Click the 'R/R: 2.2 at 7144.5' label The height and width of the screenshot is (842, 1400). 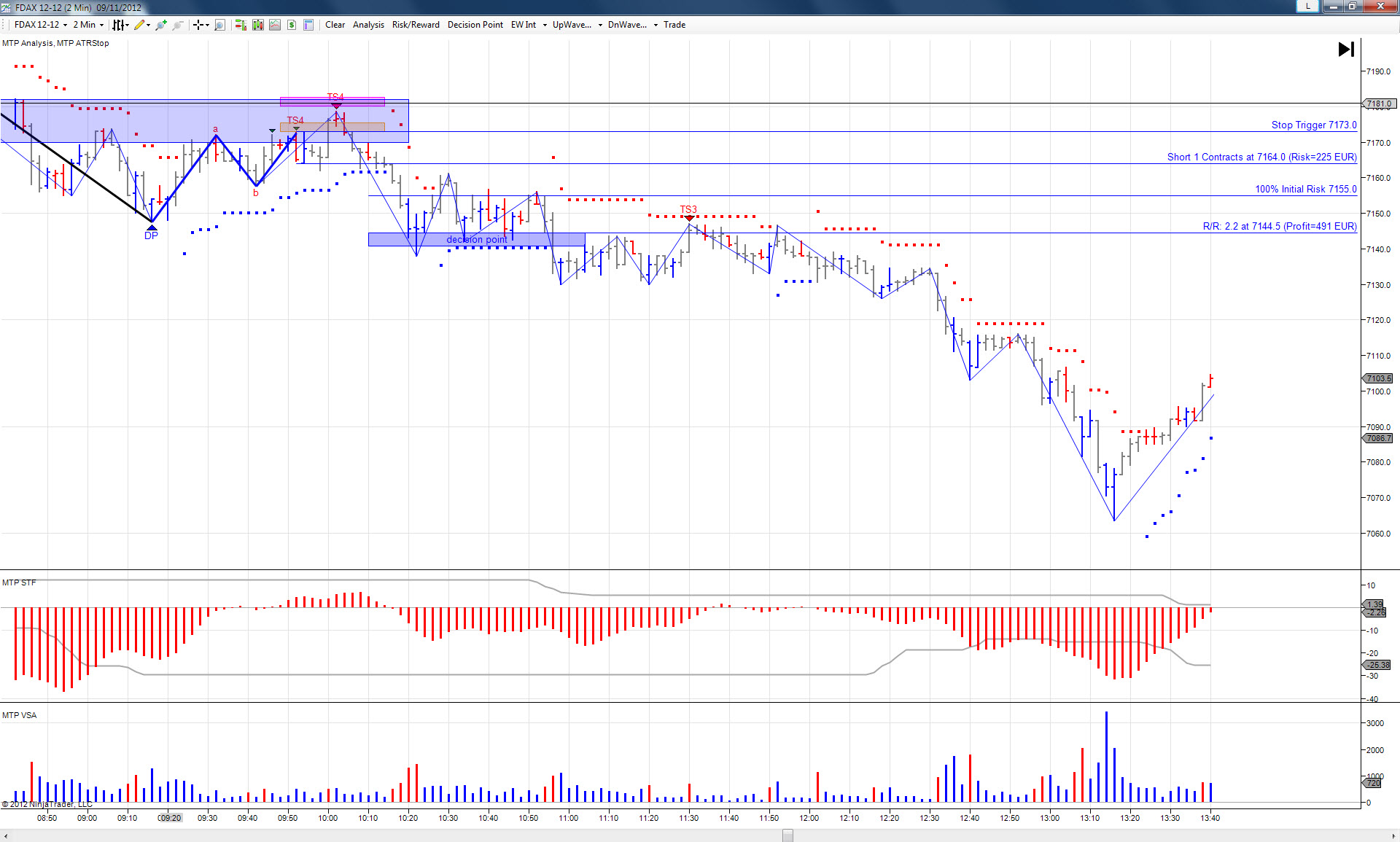(x=1280, y=227)
